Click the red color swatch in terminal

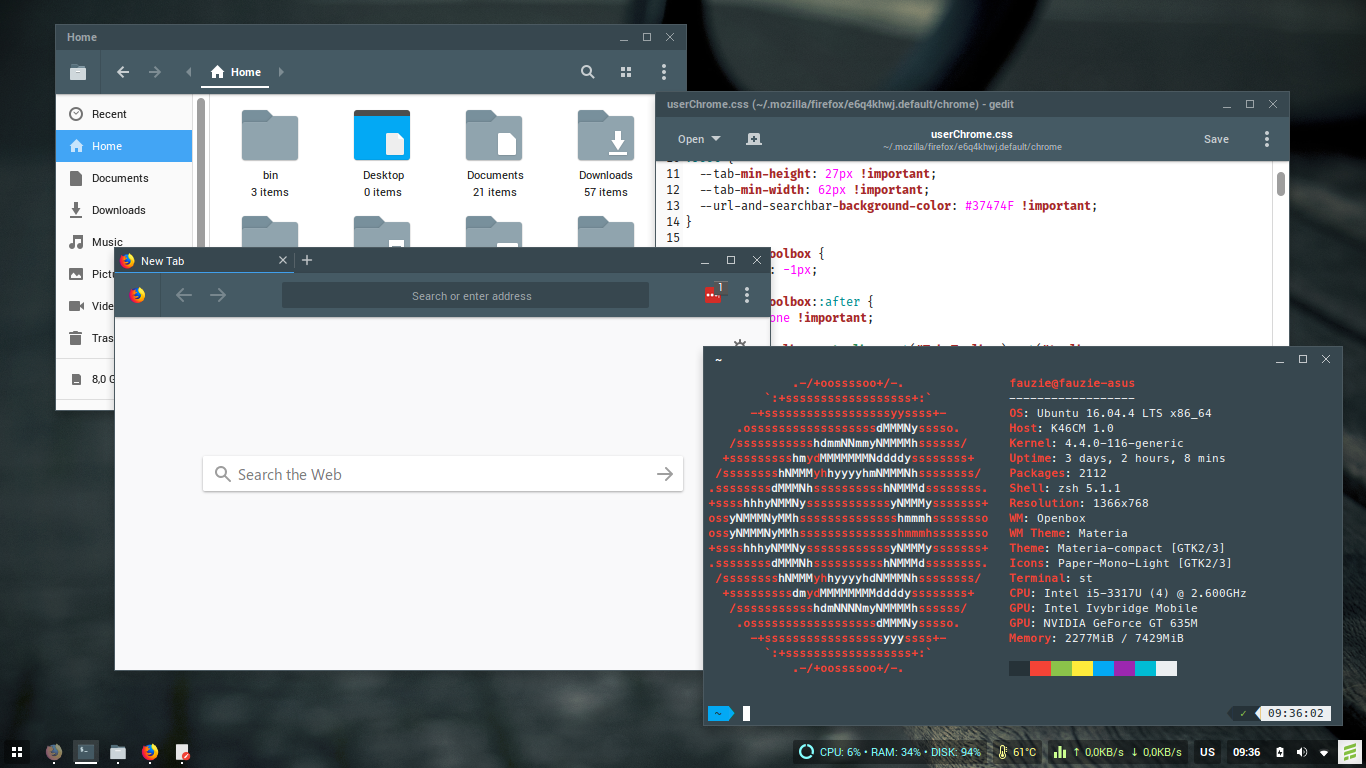click(1041, 668)
